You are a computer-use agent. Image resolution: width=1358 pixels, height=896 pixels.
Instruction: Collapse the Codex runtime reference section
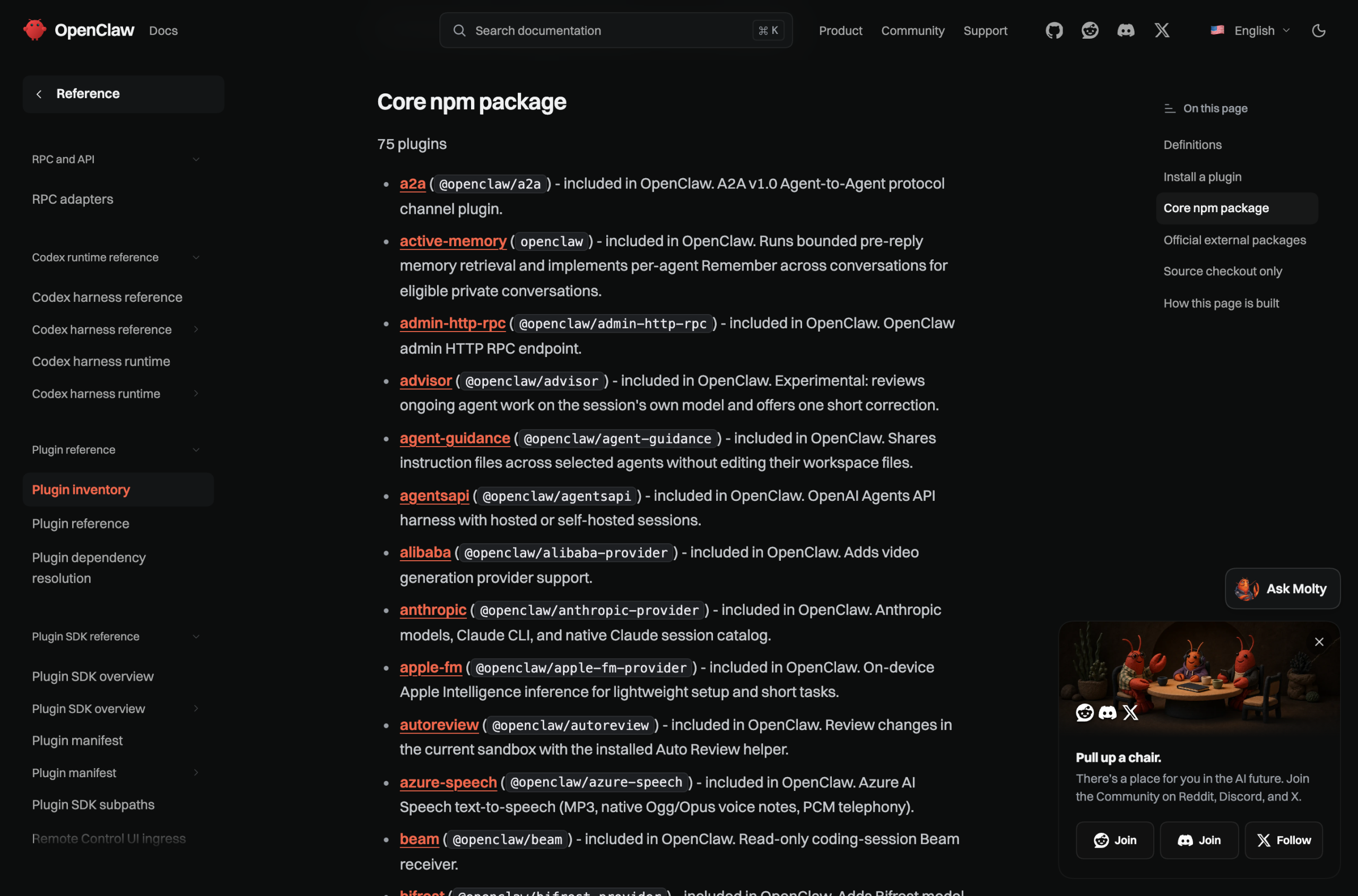click(x=117, y=257)
